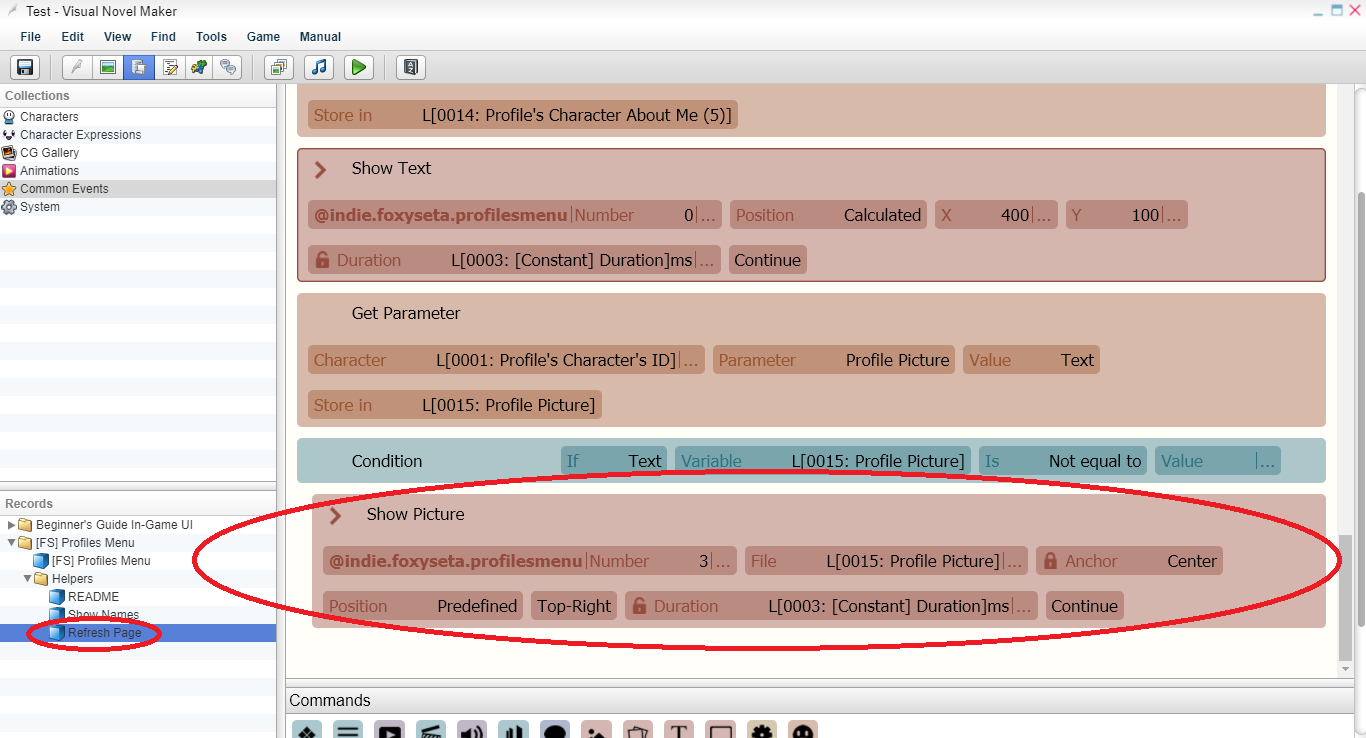Open the script editor notepad-pencil icon
1366x738 pixels.
[x=170, y=67]
